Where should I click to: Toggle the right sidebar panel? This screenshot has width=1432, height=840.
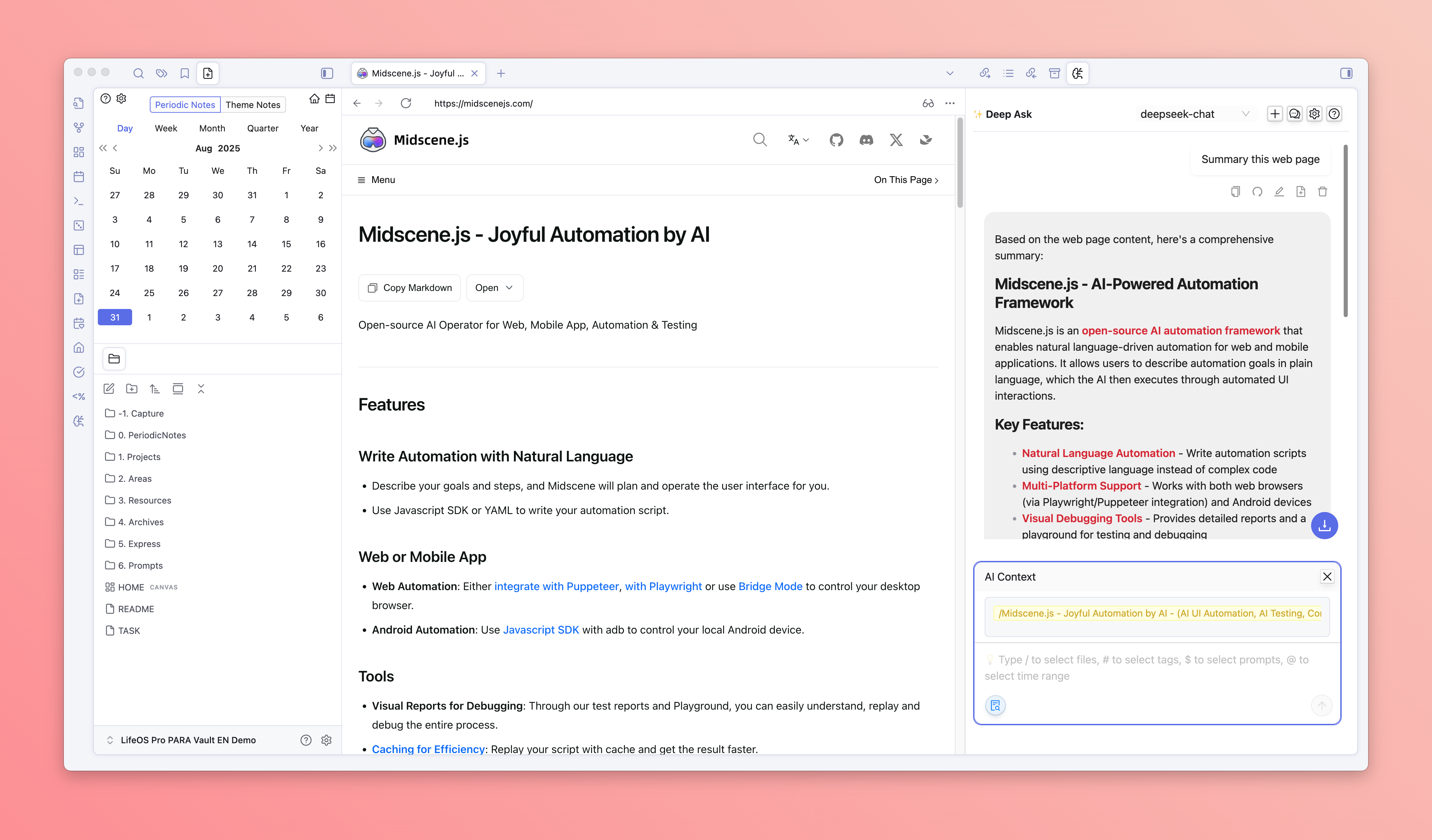pyautogui.click(x=1346, y=73)
